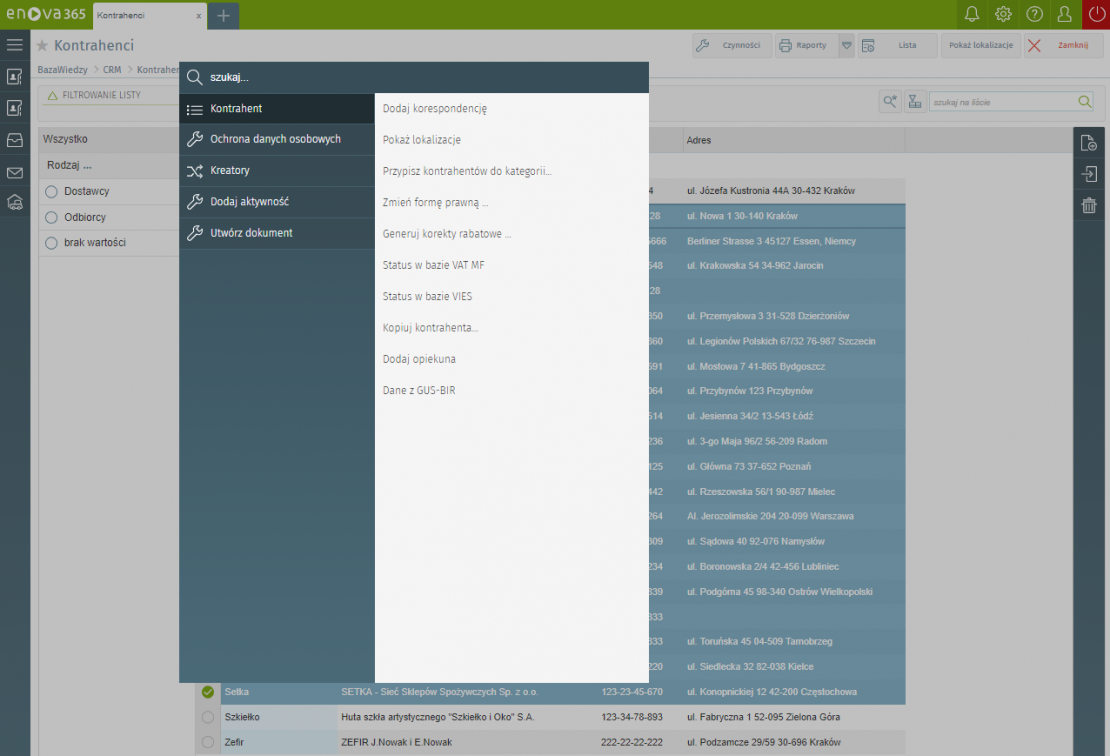The width and height of the screenshot is (1110, 756).
Task: Click the notifications bell icon
Action: tap(971, 14)
